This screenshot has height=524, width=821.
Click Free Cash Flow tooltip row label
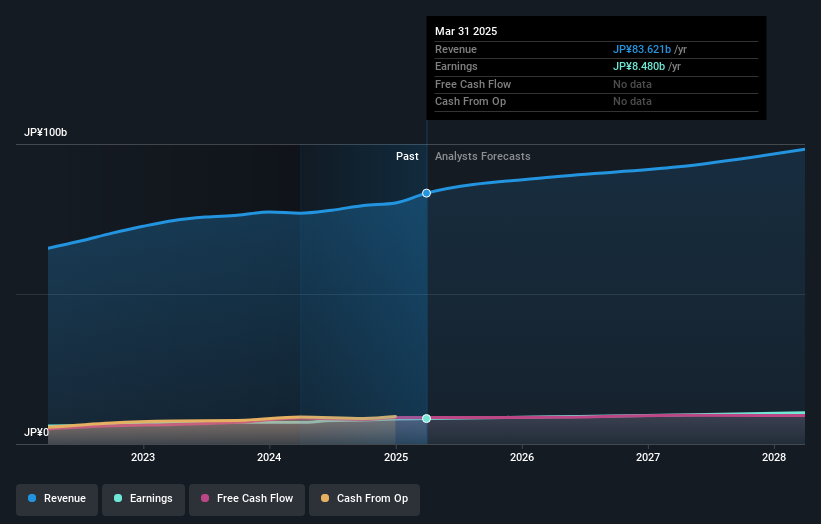pyautogui.click(x=473, y=84)
